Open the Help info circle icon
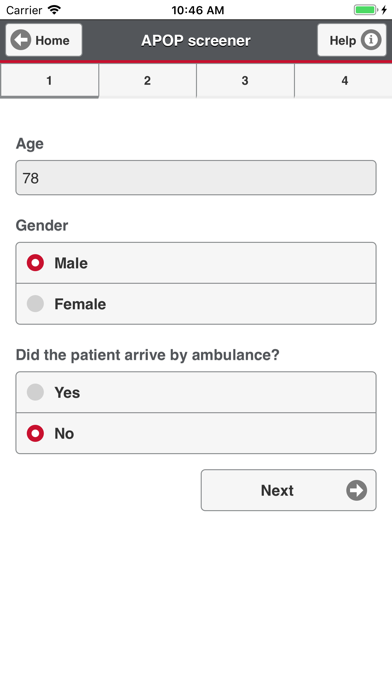Screen dimensions: 392x696 pyautogui.click(x=371, y=40)
